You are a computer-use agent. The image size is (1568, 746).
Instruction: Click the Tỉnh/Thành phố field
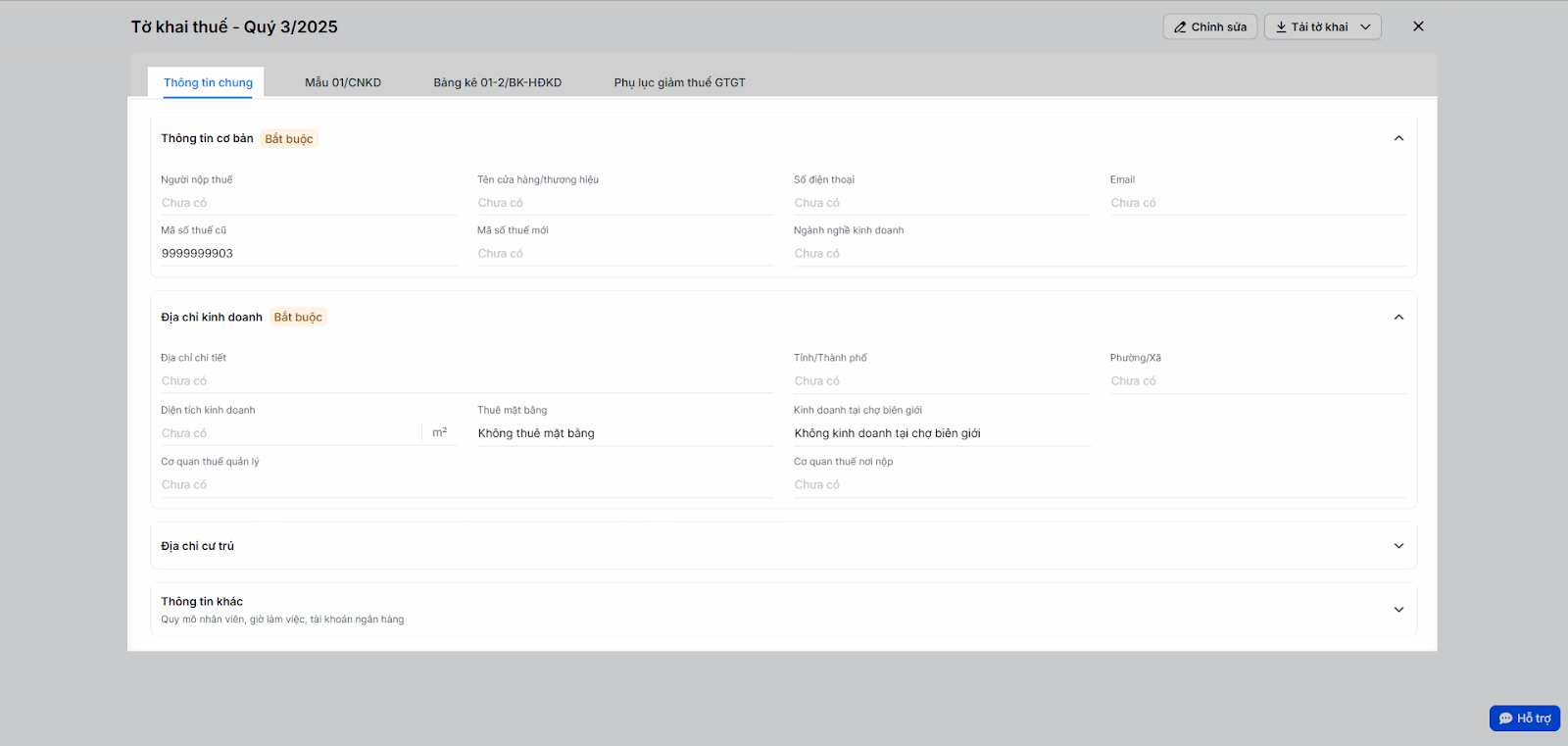[942, 381]
